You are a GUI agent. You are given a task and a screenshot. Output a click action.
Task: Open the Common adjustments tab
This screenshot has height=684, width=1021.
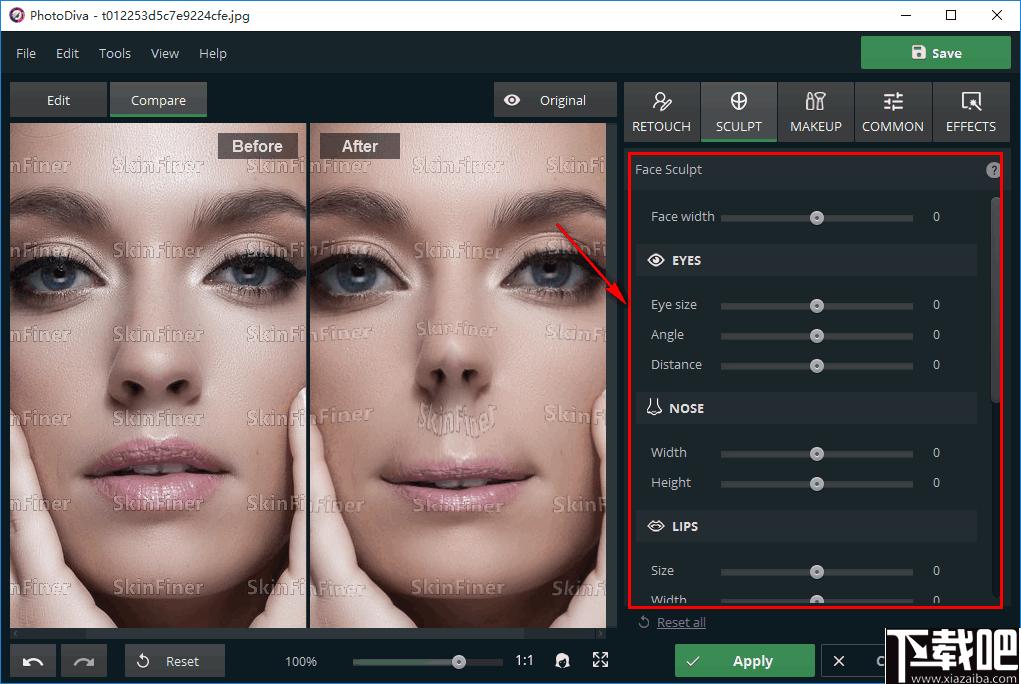coord(893,112)
